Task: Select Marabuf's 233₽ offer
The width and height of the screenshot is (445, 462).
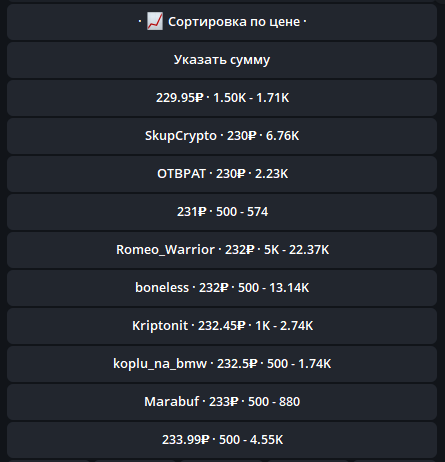Action: pyautogui.click(x=222, y=402)
